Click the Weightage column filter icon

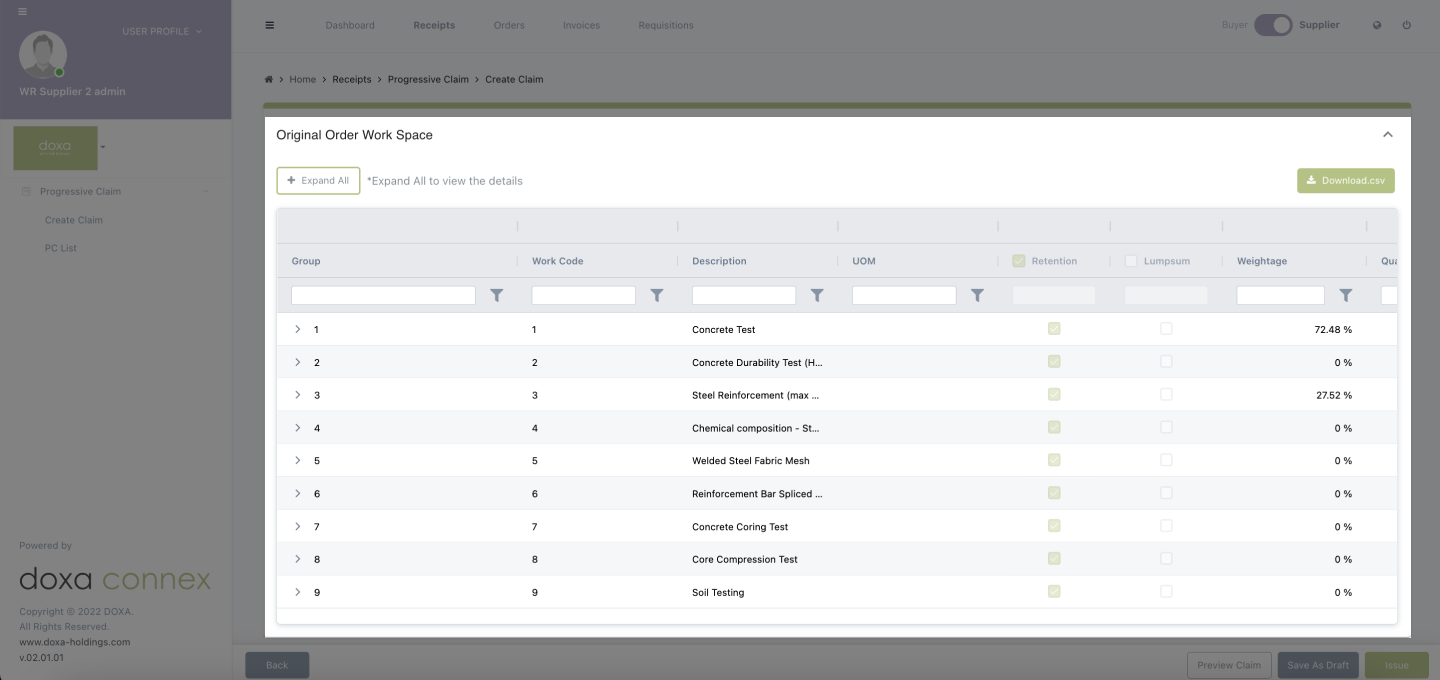pyautogui.click(x=1345, y=296)
